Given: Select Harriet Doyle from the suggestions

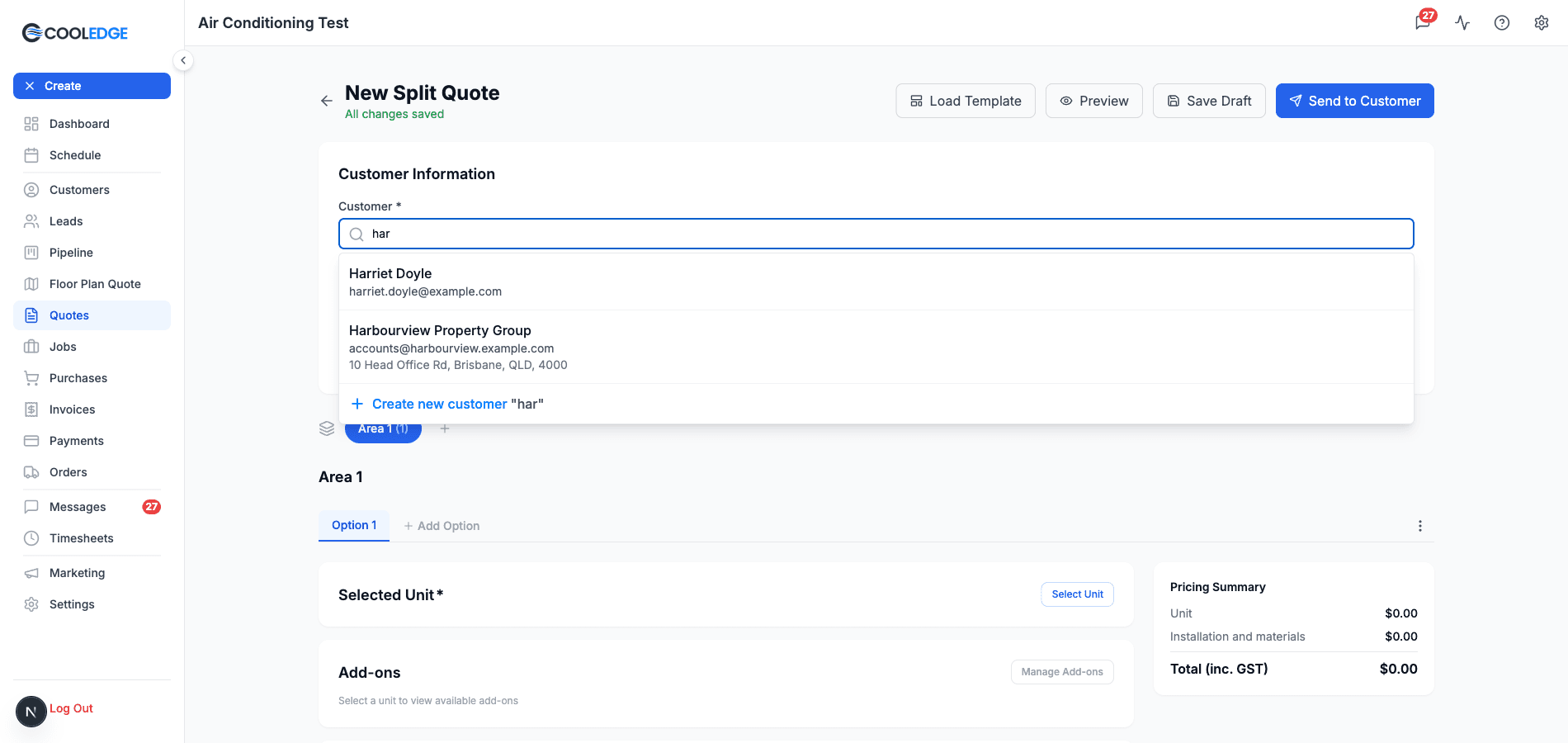Looking at the screenshot, I should tap(876, 282).
